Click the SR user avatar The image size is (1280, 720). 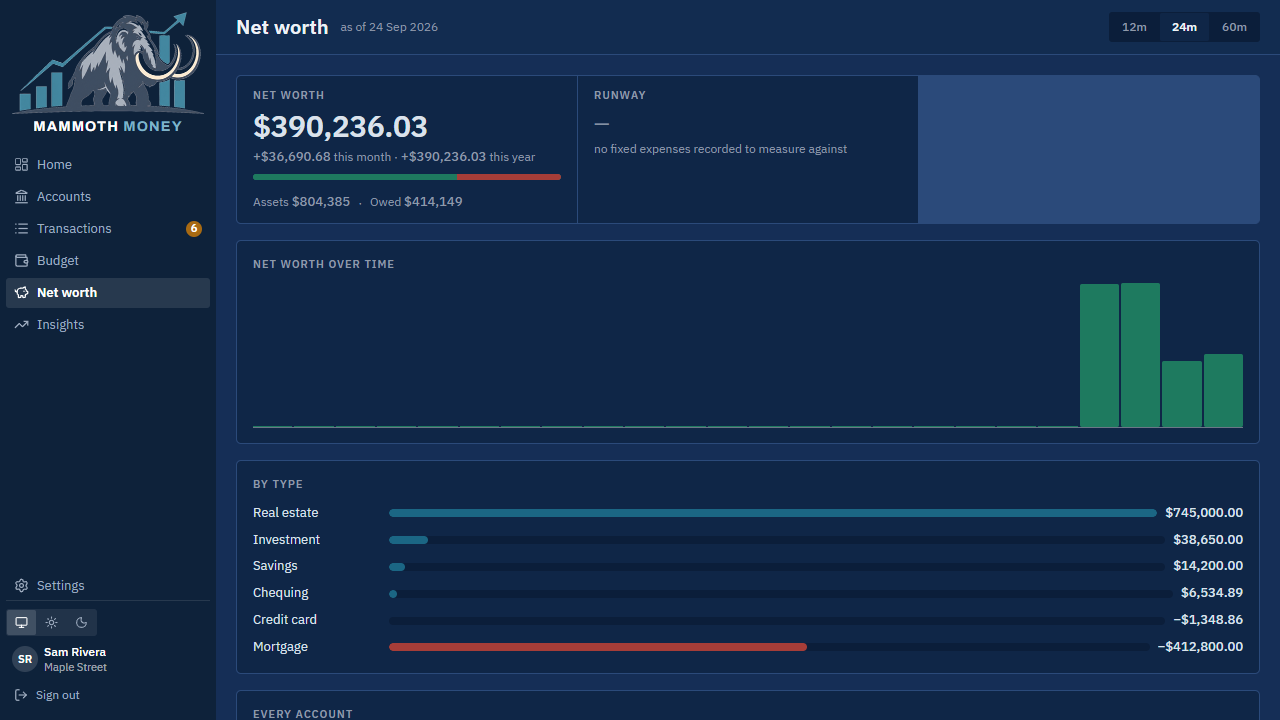pyautogui.click(x=25, y=659)
